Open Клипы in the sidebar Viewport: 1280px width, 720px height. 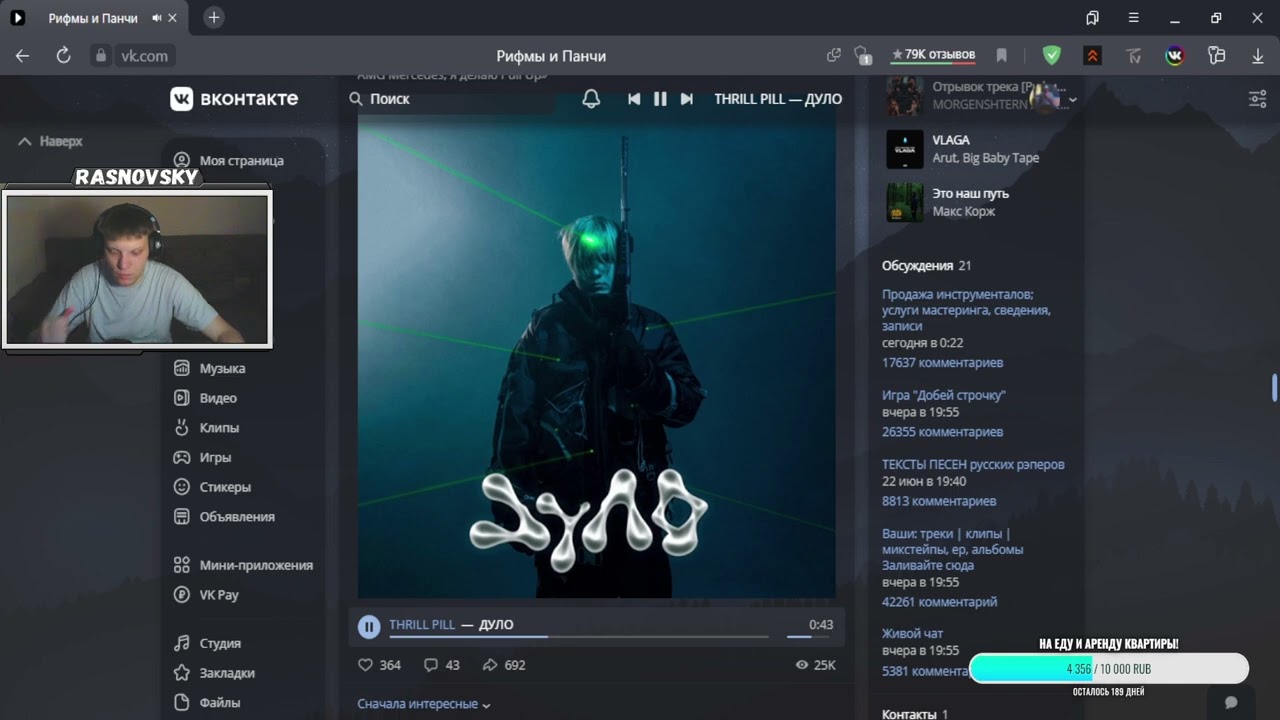(206, 427)
